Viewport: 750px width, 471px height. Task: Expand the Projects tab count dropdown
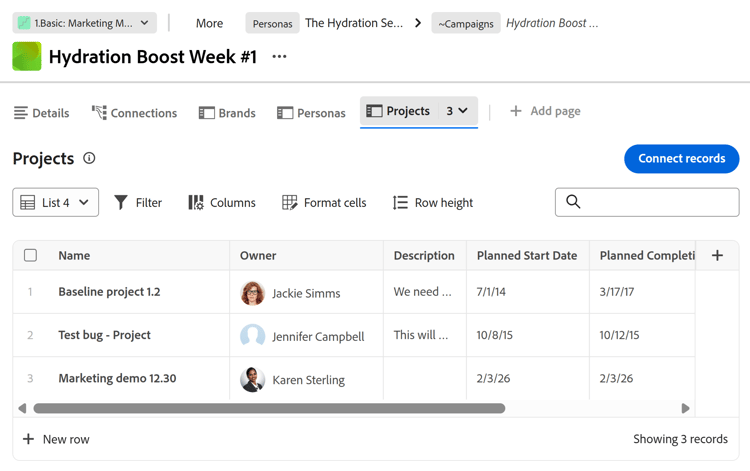(457, 111)
